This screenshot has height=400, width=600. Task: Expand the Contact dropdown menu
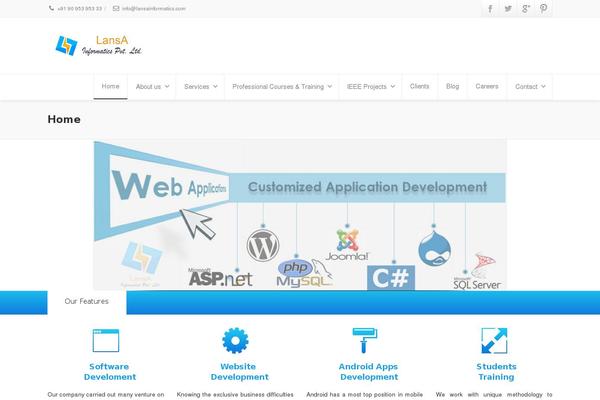click(x=530, y=87)
